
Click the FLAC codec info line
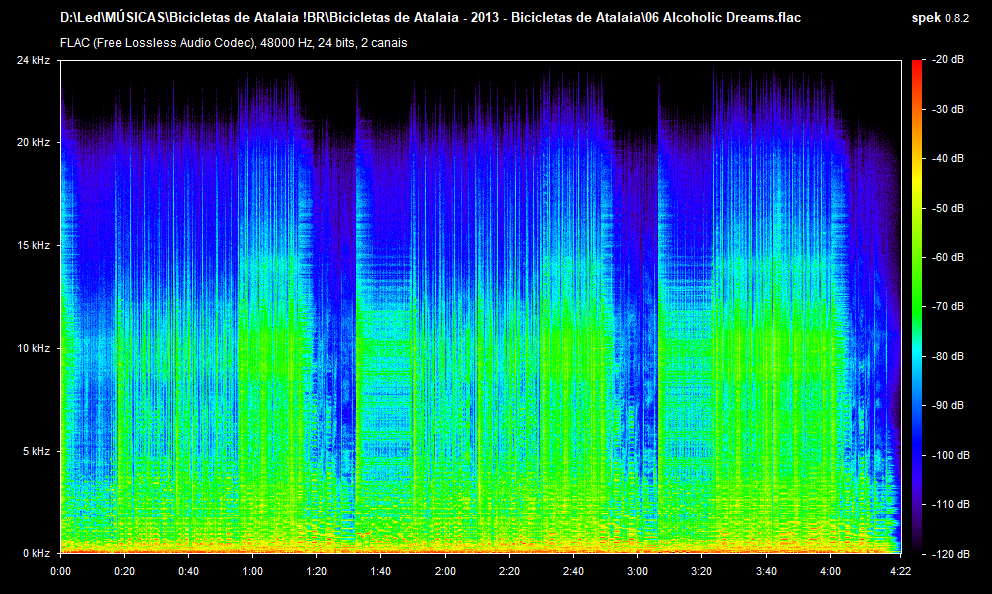(x=233, y=43)
